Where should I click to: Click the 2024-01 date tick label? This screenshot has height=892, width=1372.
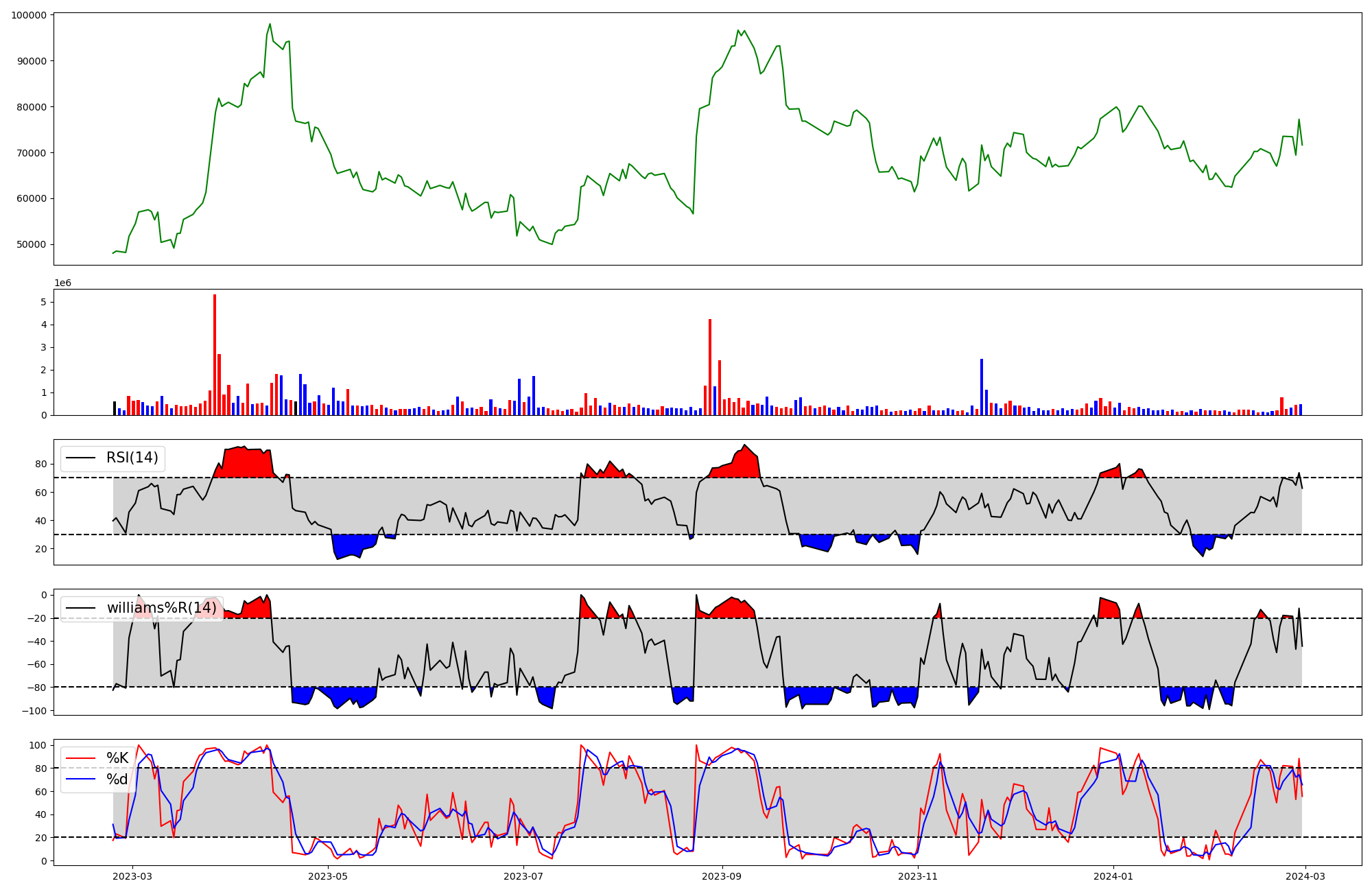coord(1113,876)
